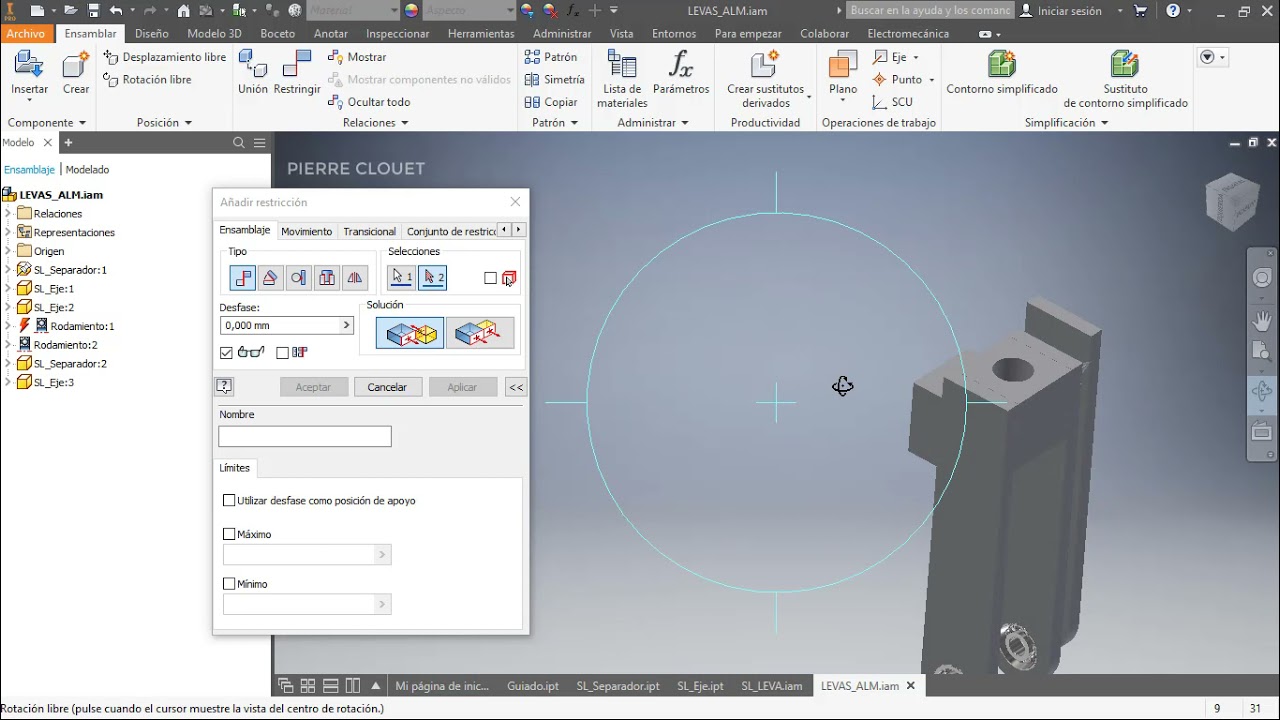The width and height of the screenshot is (1280, 720).
Task: Choose the Tangente constraint type icon
Action: 298,278
